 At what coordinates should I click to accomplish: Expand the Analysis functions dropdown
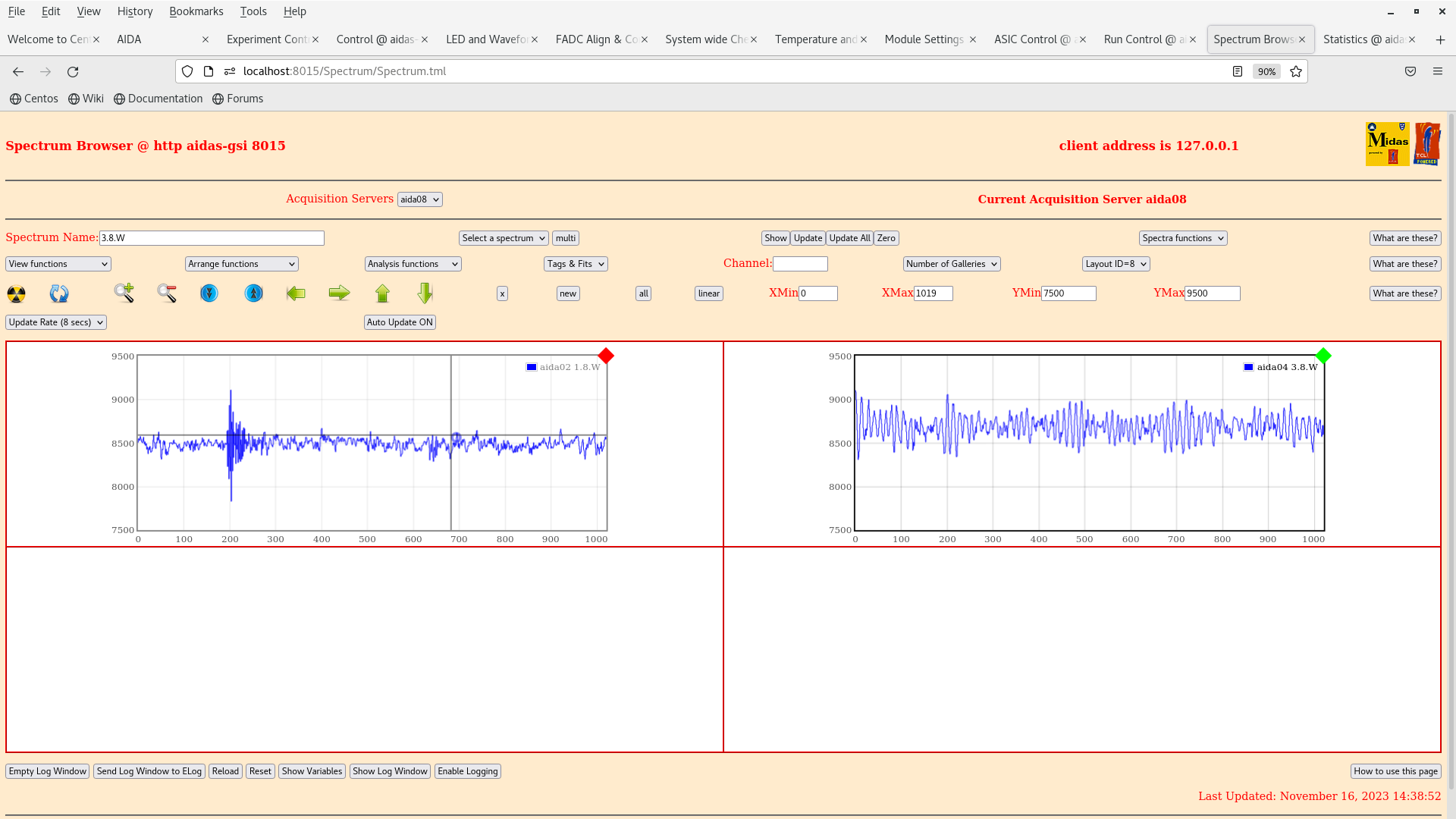coord(413,264)
